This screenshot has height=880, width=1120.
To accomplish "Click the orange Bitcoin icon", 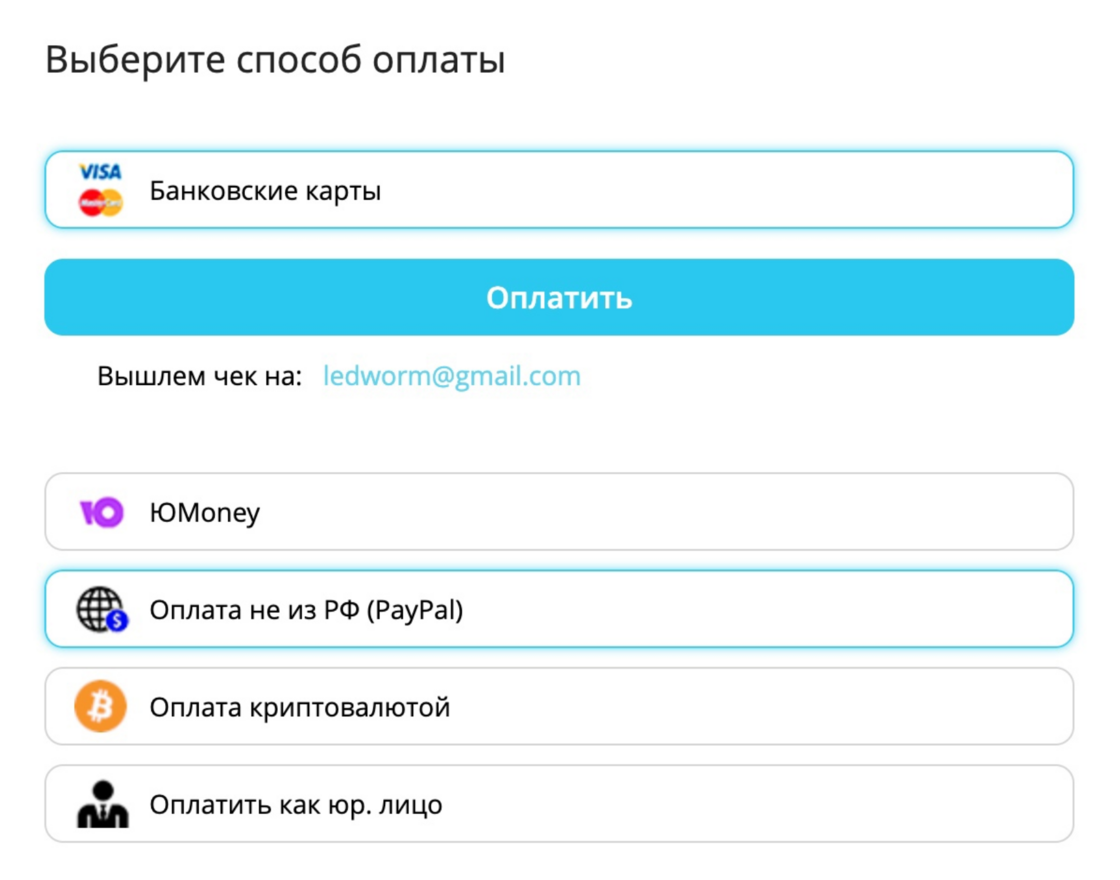I will coord(101,707).
